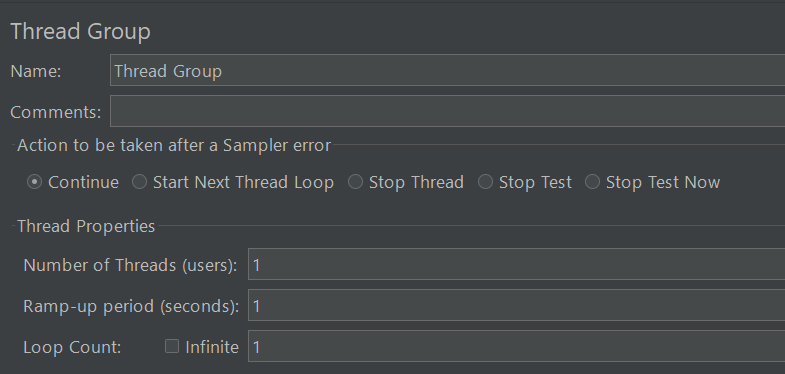
Task: Click the Loop Count: label
Action: [x=72, y=347]
